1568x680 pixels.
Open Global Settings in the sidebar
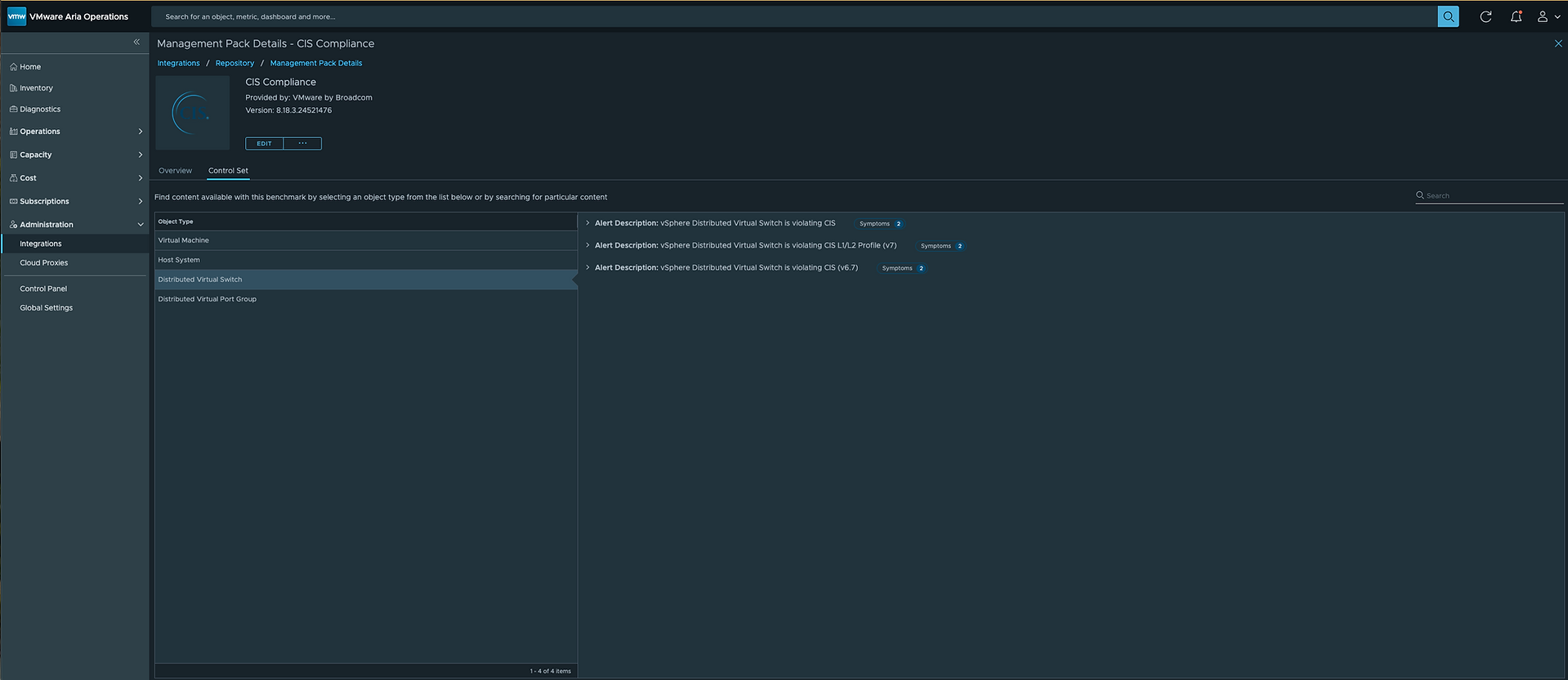tap(47, 308)
